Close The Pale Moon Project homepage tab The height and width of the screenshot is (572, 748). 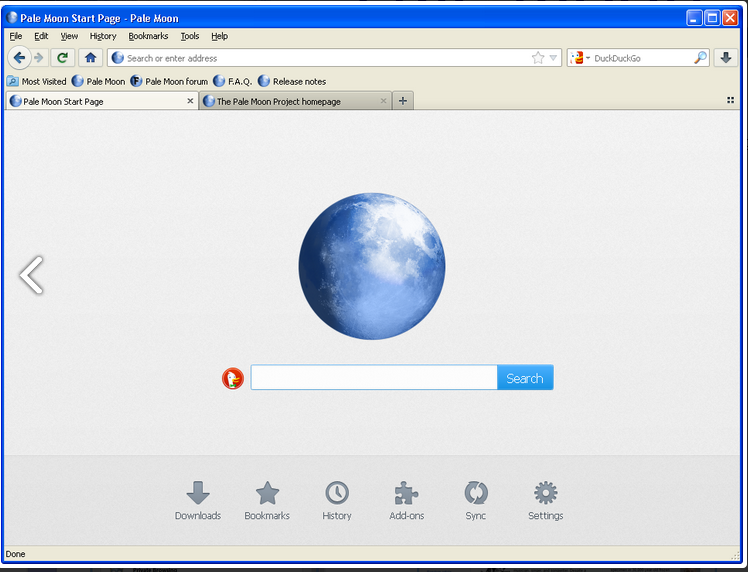click(x=383, y=101)
